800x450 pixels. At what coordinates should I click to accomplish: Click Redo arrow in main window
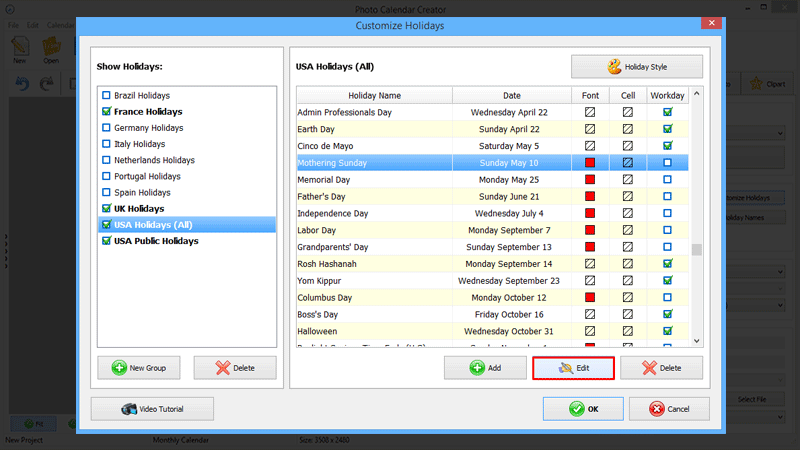pyautogui.click(x=46, y=83)
